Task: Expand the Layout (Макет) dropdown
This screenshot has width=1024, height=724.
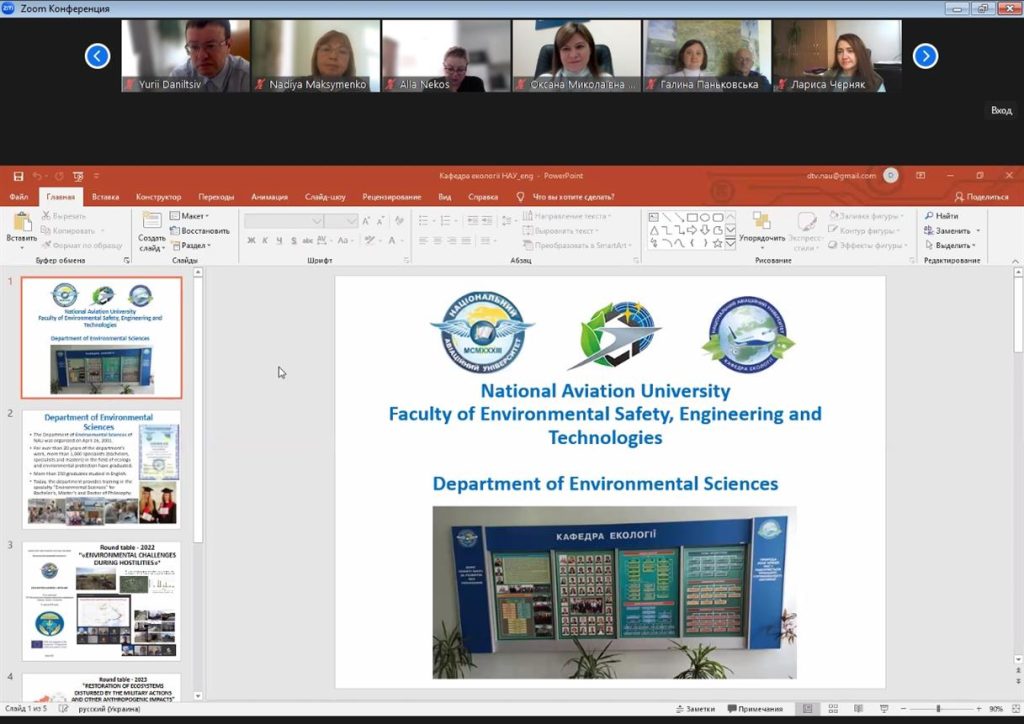Action: click(190, 216)
